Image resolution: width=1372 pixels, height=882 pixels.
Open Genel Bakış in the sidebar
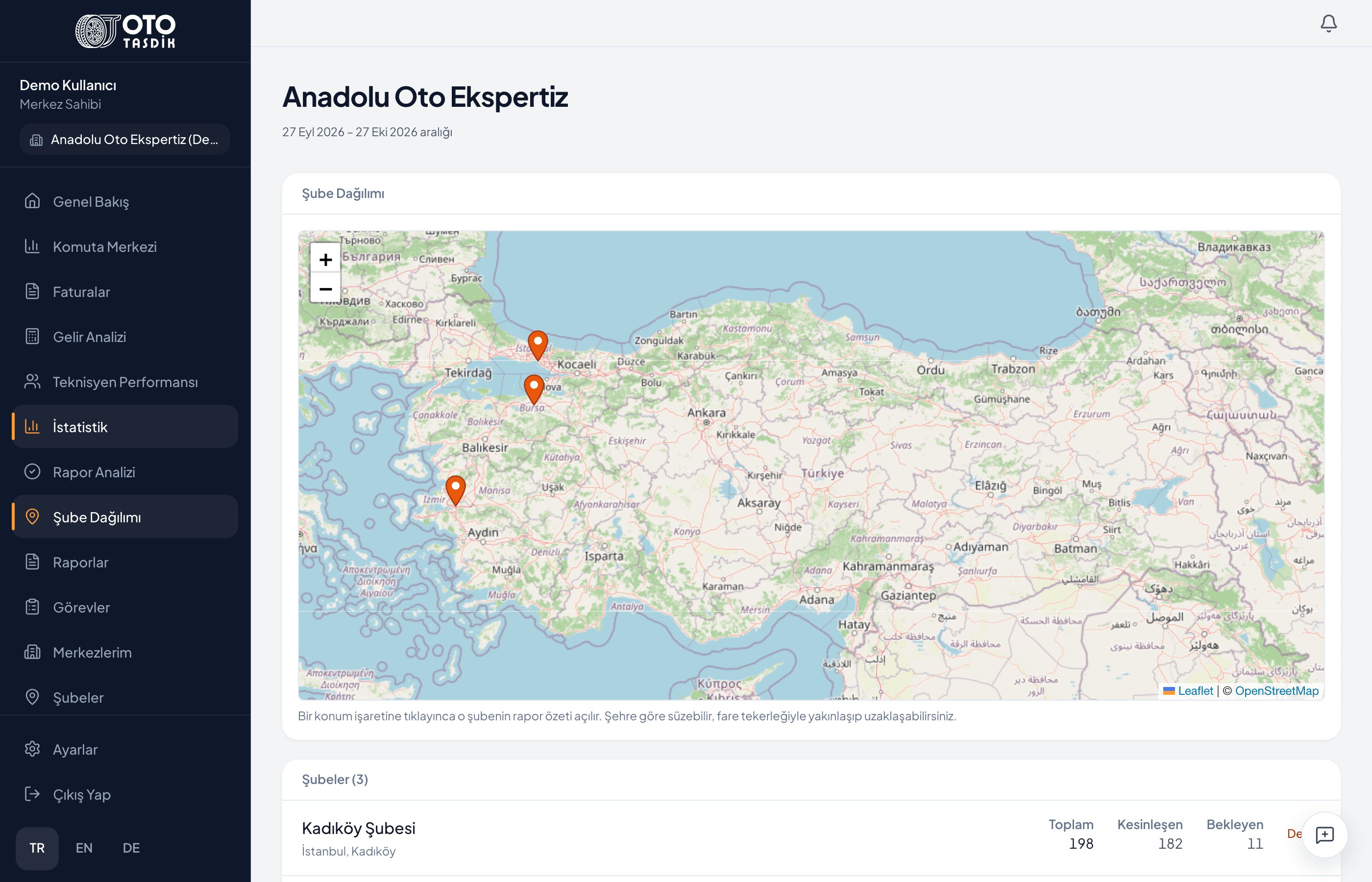click(125, 201)
